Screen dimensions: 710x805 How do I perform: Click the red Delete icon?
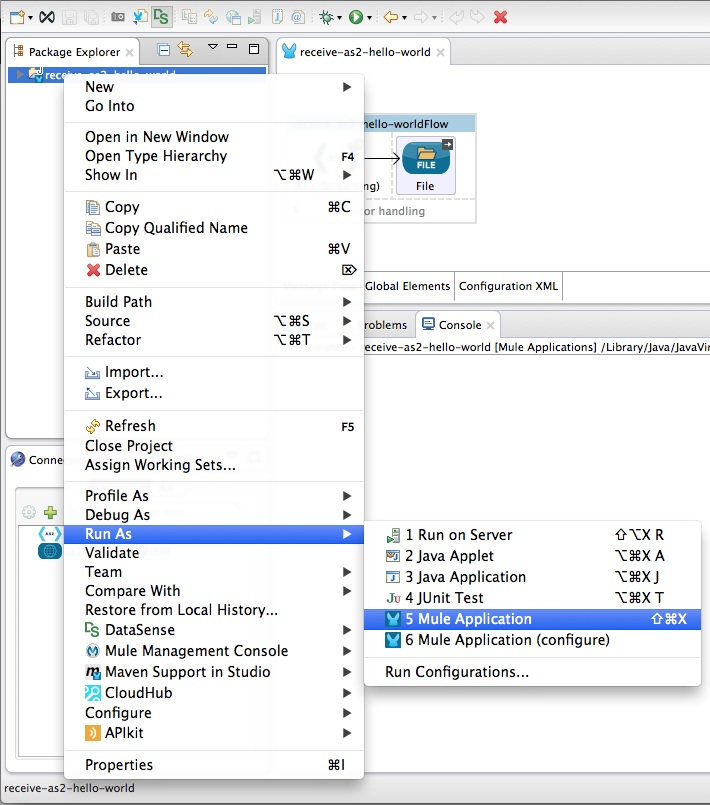point(93,270)
